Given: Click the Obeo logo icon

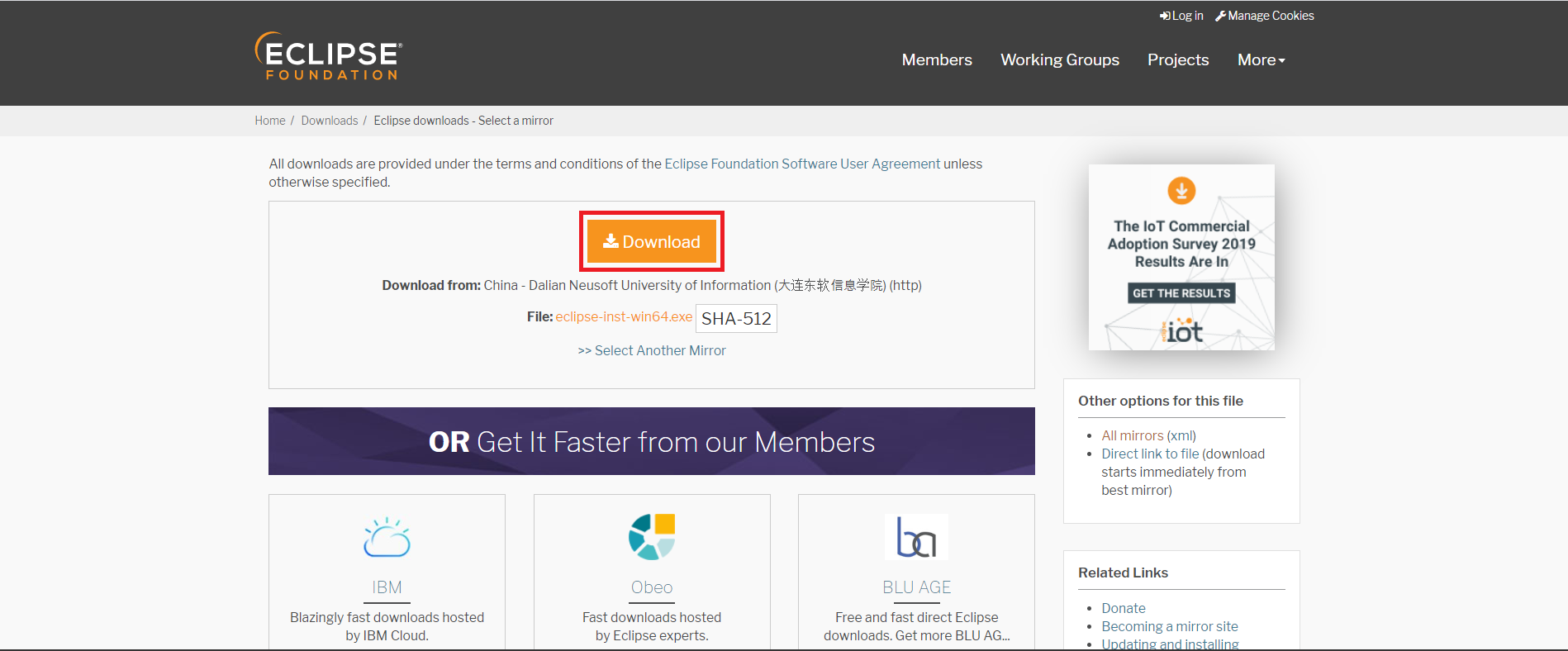Looking at the screenshot, I should tap(652, 537).
